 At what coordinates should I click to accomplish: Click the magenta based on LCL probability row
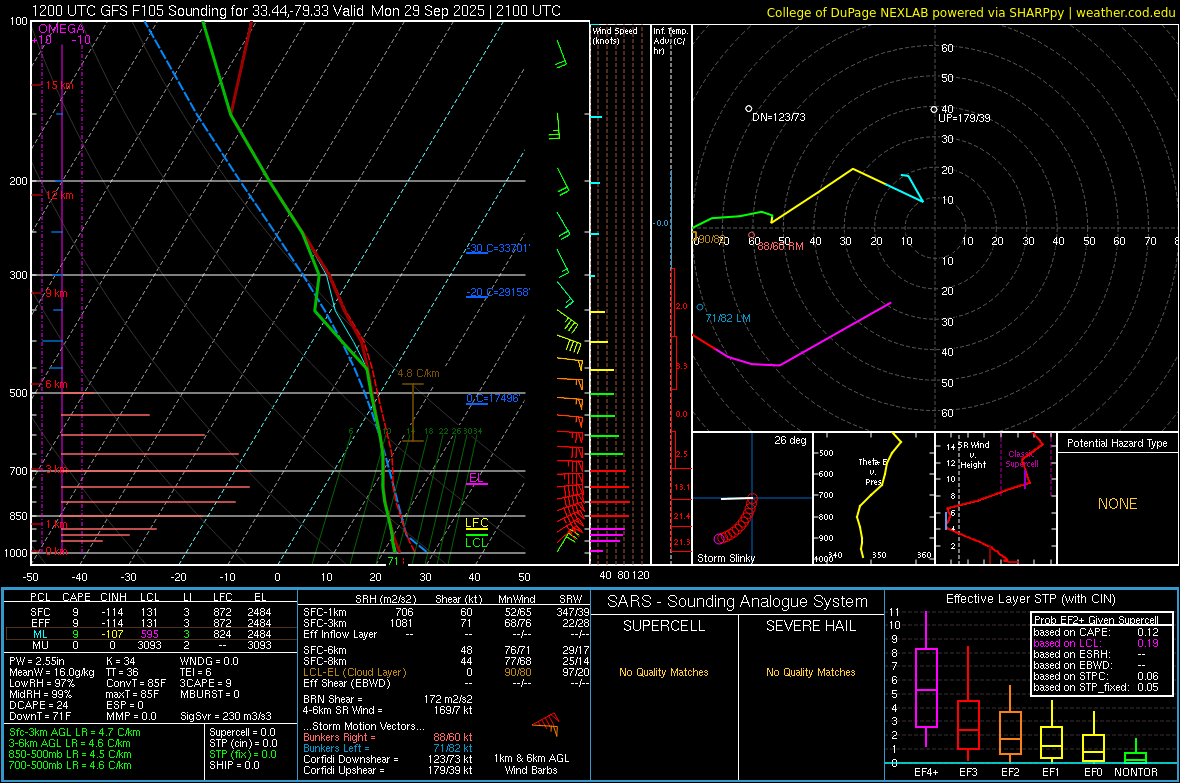[1096, 643]
